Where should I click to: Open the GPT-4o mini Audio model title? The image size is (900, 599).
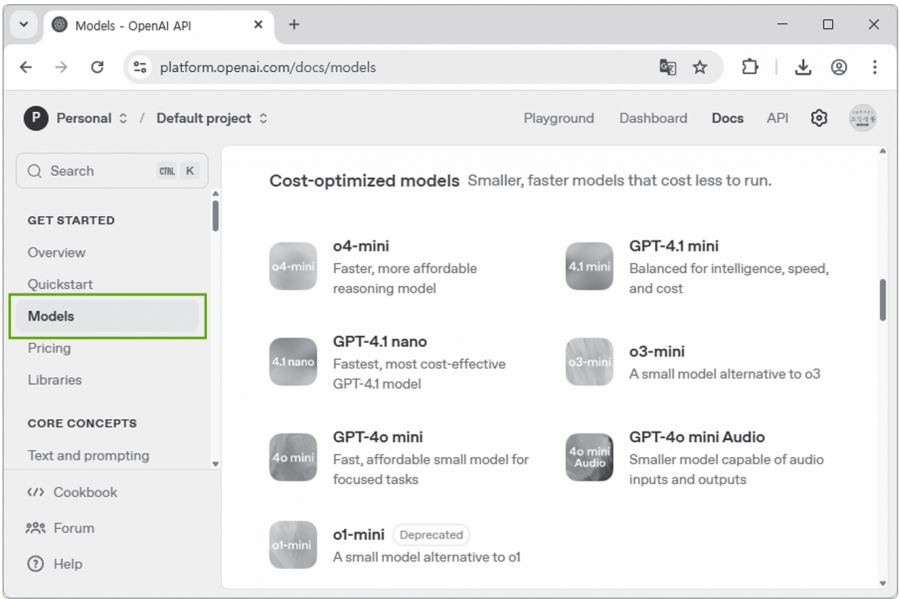click(x=697, y=437)
